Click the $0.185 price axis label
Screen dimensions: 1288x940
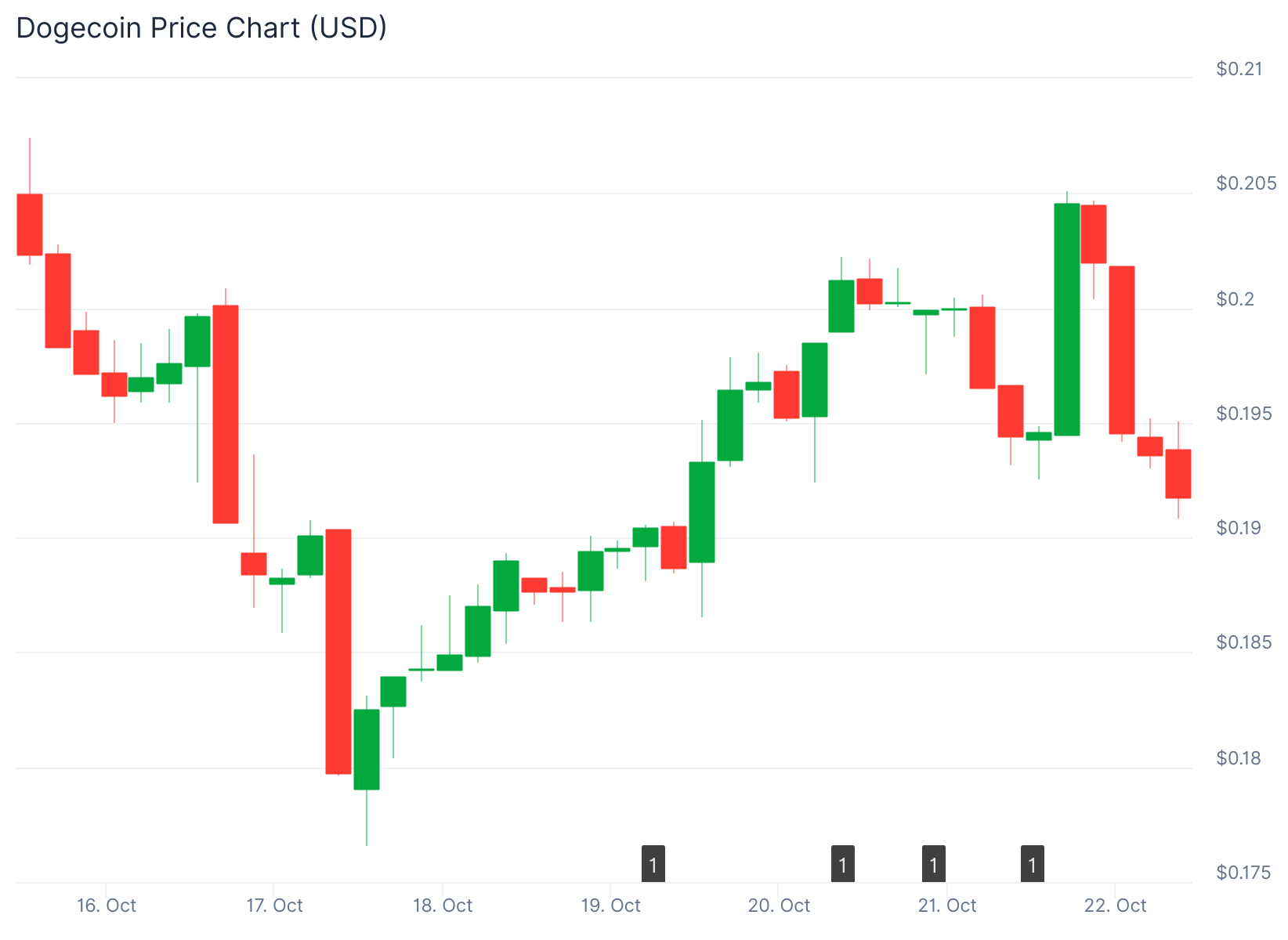tap(1246, 643)
